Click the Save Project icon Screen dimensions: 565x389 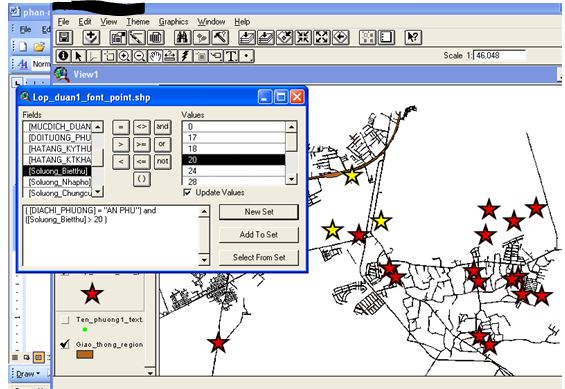64,37
